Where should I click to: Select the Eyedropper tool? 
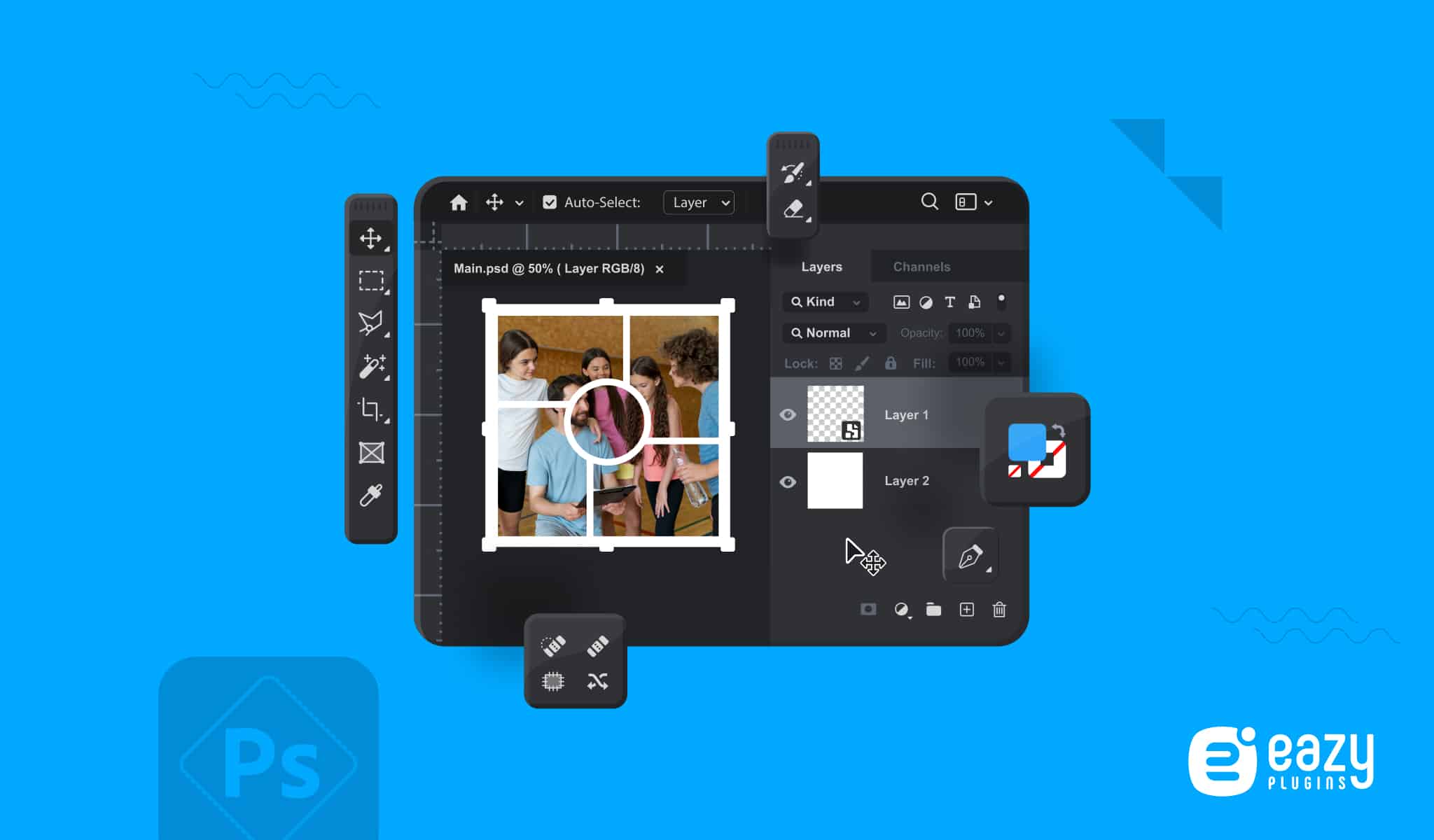click(371, 495)
